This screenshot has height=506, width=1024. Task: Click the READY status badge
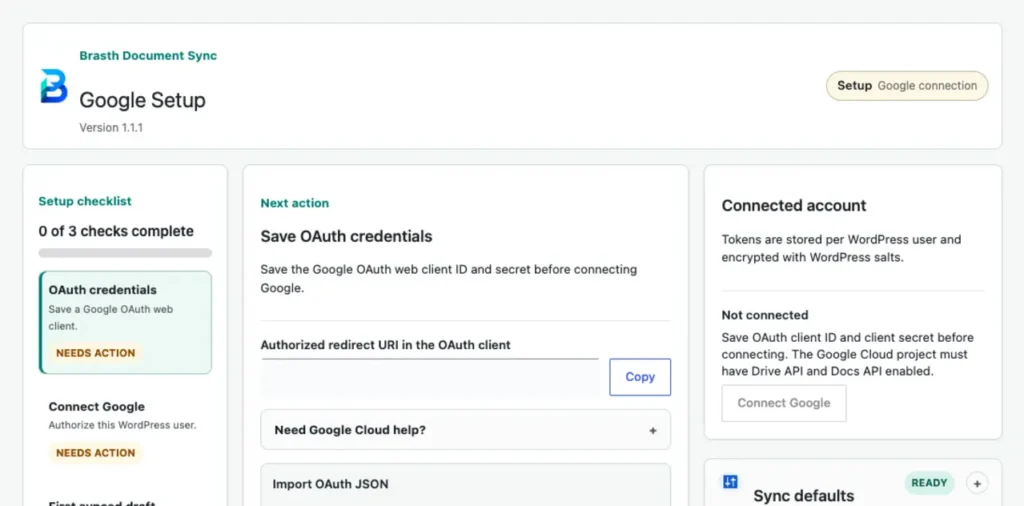pos(929,483)
